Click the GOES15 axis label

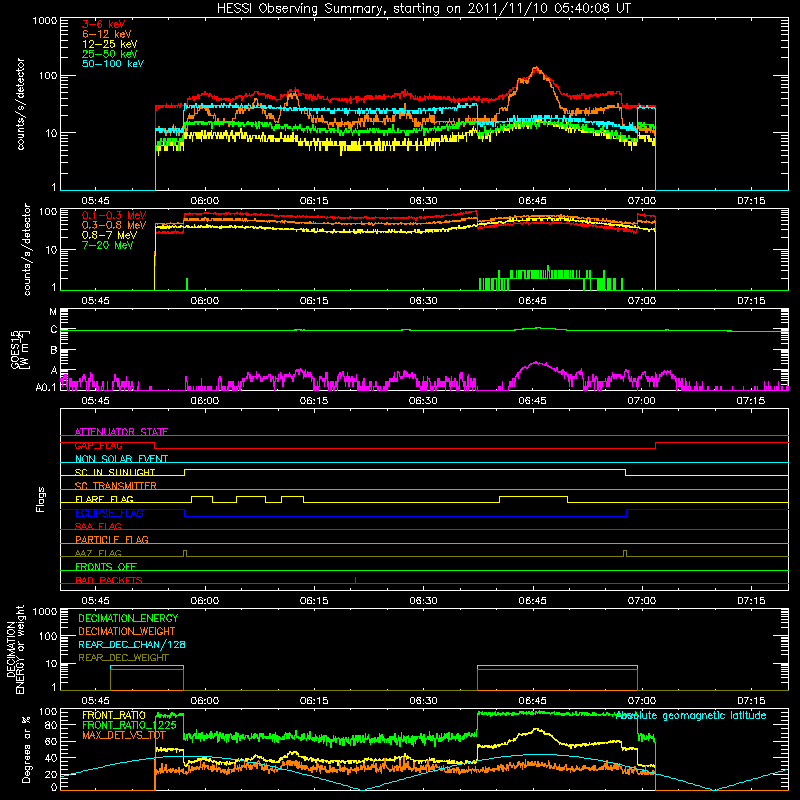(x=20, y=350)
